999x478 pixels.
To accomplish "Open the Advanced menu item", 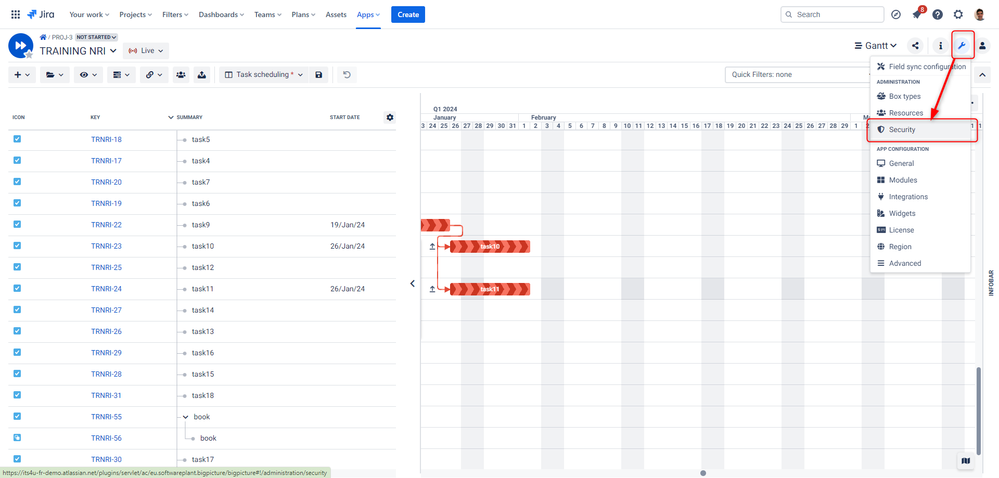I will [920, 263].
